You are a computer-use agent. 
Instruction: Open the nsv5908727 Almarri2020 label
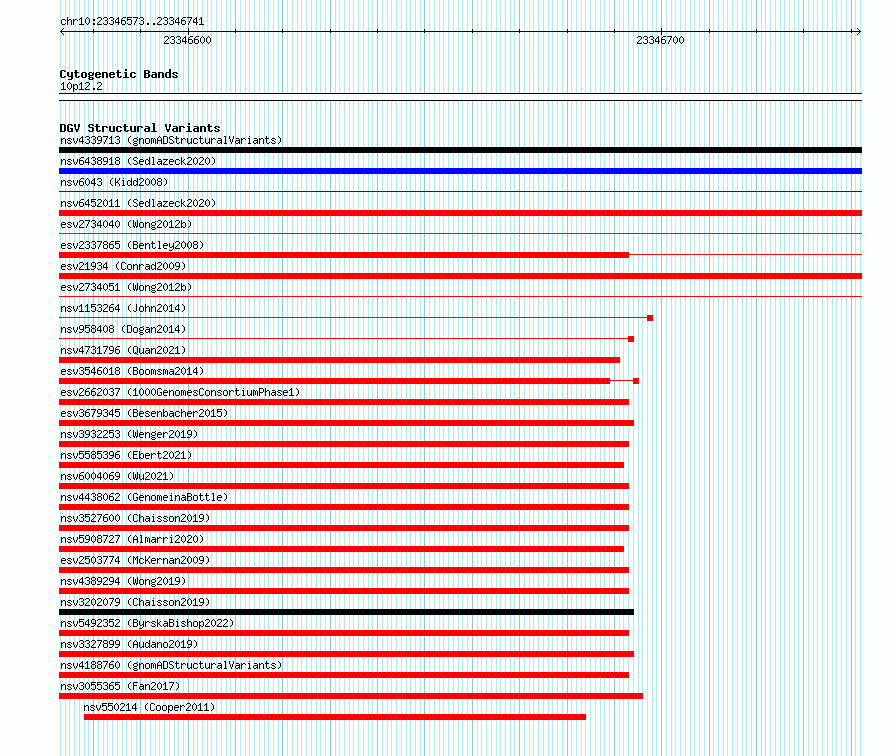click(x=132, y=539)
